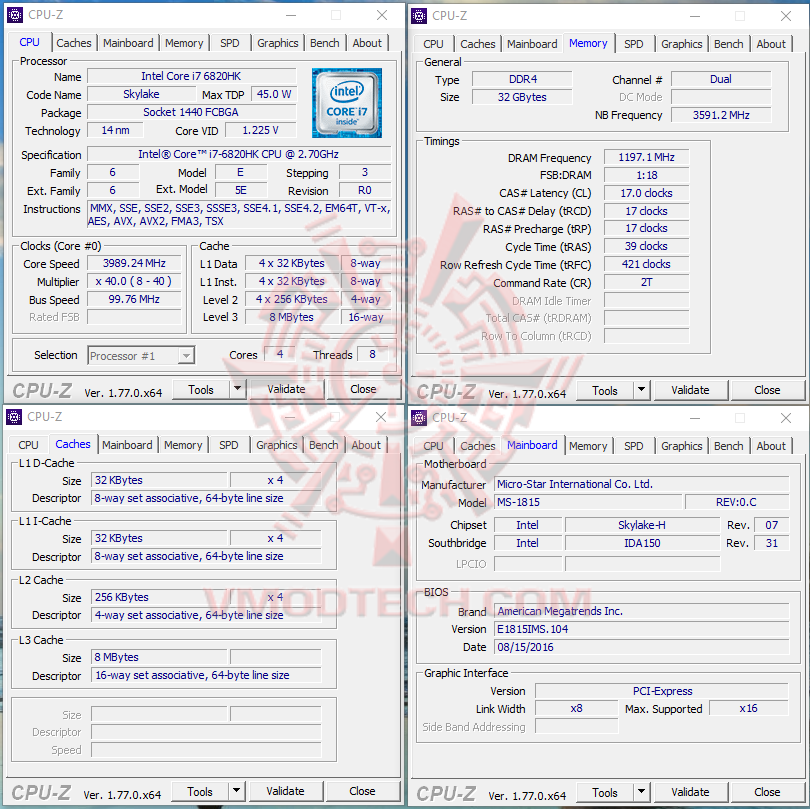Click Bus Speed value 99.76 MHz
The height and width of the screenshot is (809, 810).
click(134, 299)
